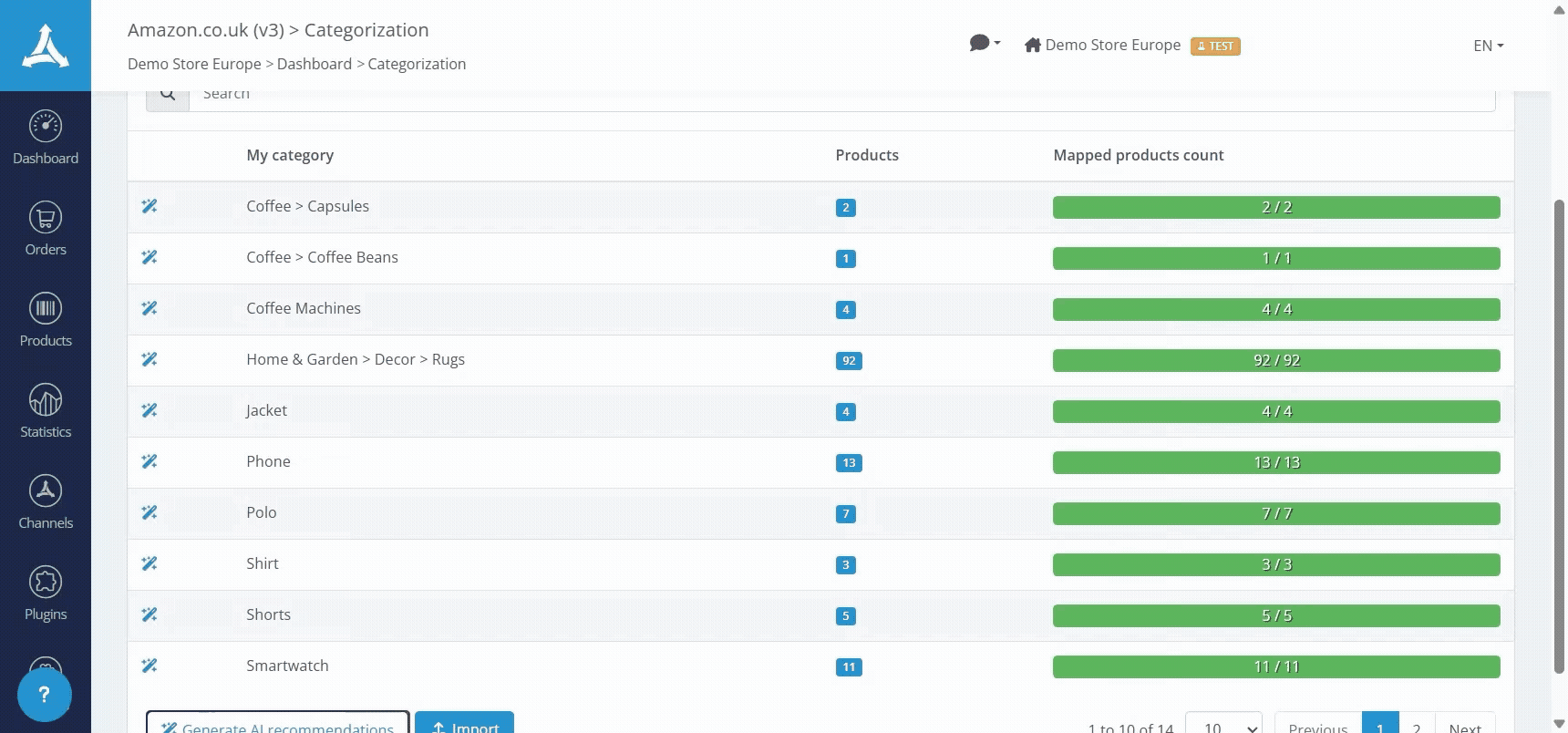Click the AI wand icon for Smartwatch
This screenshot has height=733, width=1568.
pos(150,666)
